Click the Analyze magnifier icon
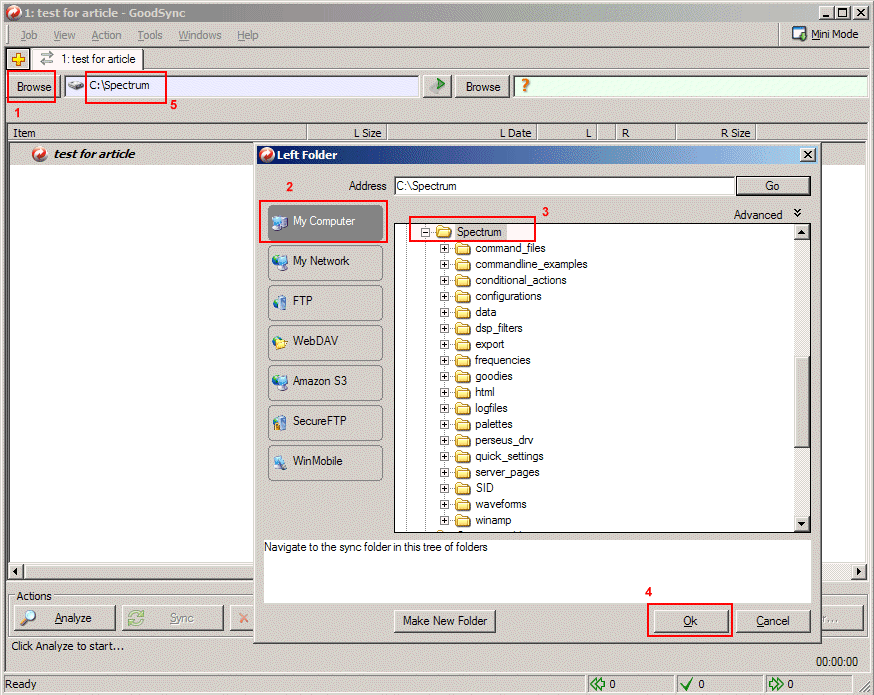Viewport: 874px width, 695px height. [x=28, y=618]
